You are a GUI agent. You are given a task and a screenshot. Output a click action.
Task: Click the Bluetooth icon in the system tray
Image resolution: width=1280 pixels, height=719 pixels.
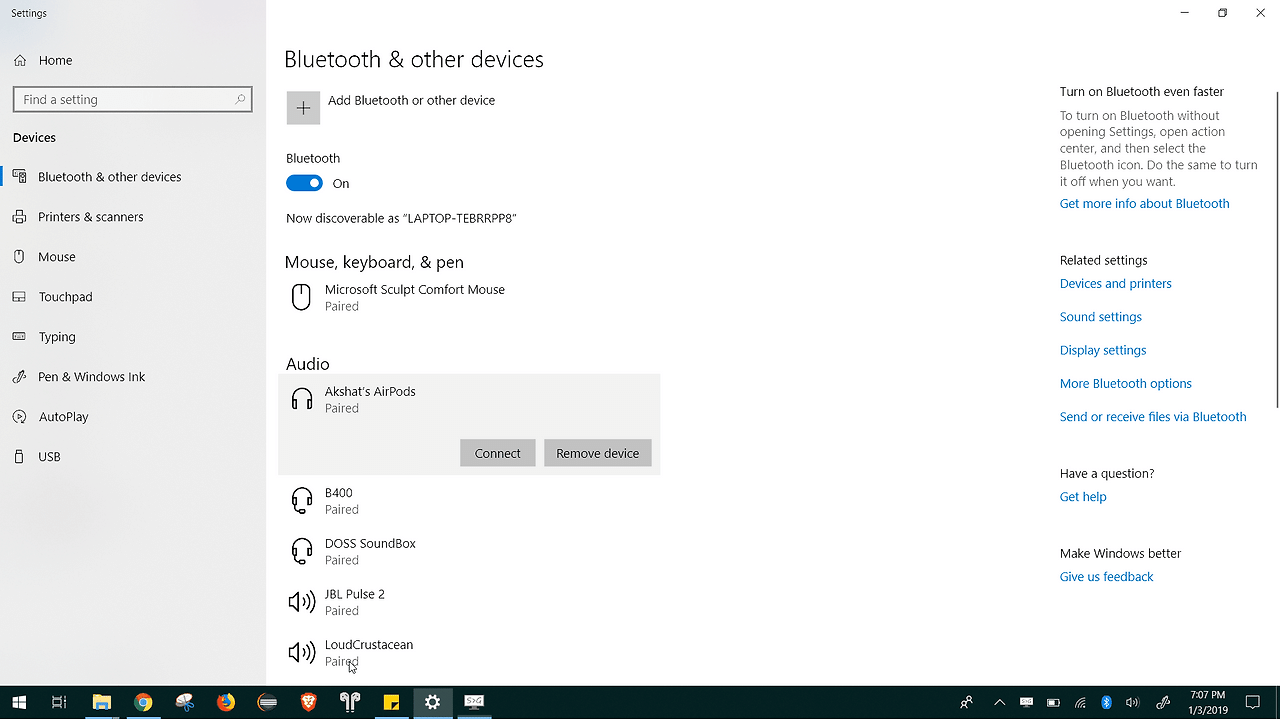coord(1106,702)
